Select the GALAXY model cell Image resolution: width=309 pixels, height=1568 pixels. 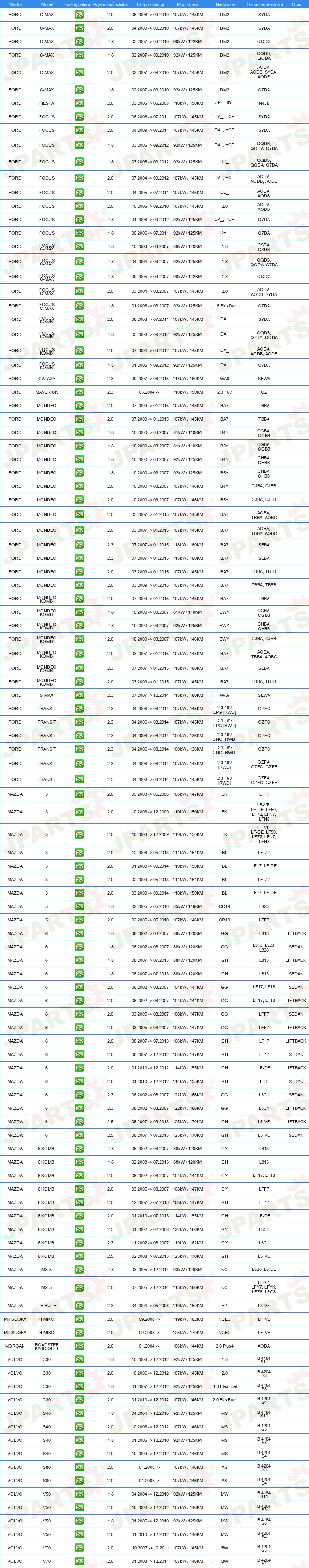click(x=47, y=379)
